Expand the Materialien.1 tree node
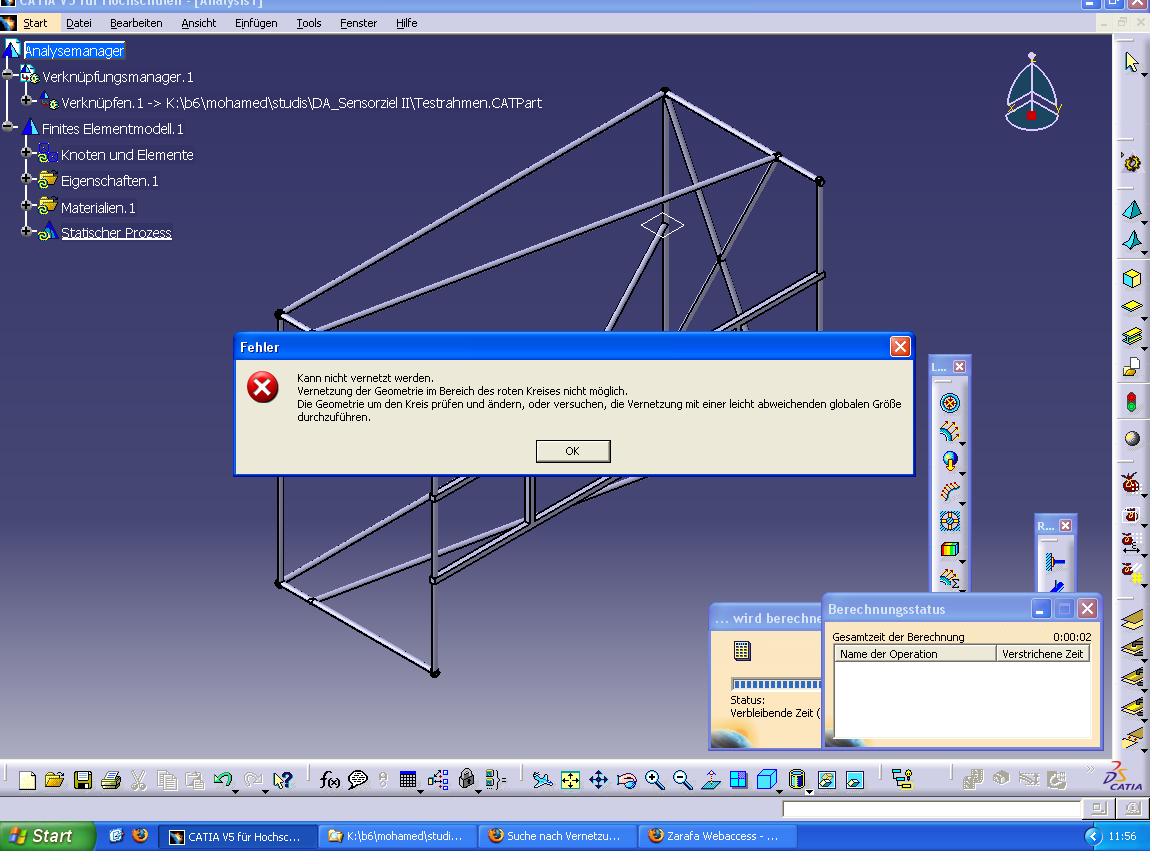Screen dimensions: 1152x864 tap(26, 205)
